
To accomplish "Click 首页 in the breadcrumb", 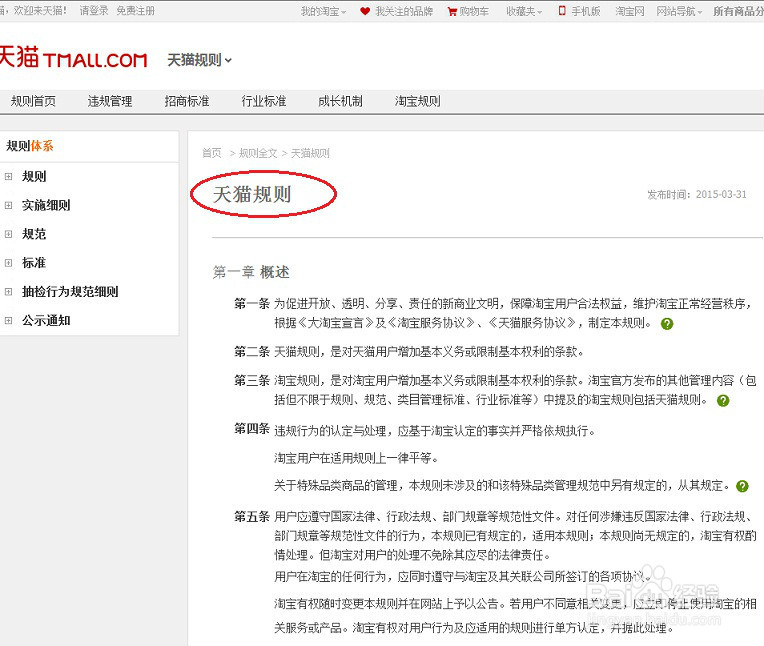I will click(212, 153).
